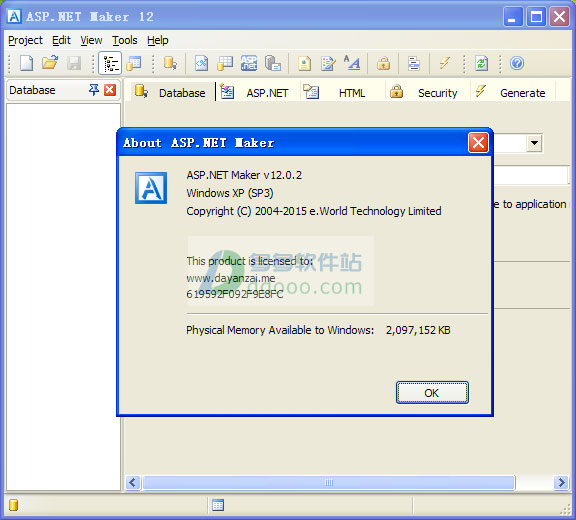Click the Open Project folder icon
Screen dimensions: 576x520
tap(50, 63)
